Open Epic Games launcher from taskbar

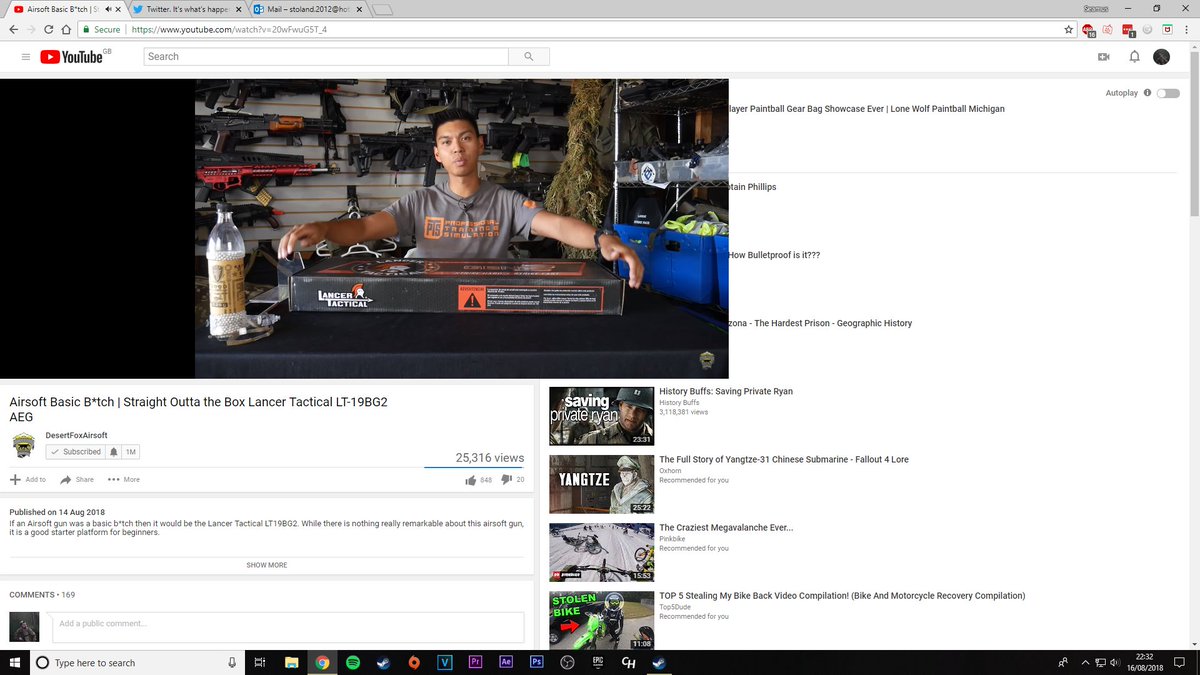point(598,662)
